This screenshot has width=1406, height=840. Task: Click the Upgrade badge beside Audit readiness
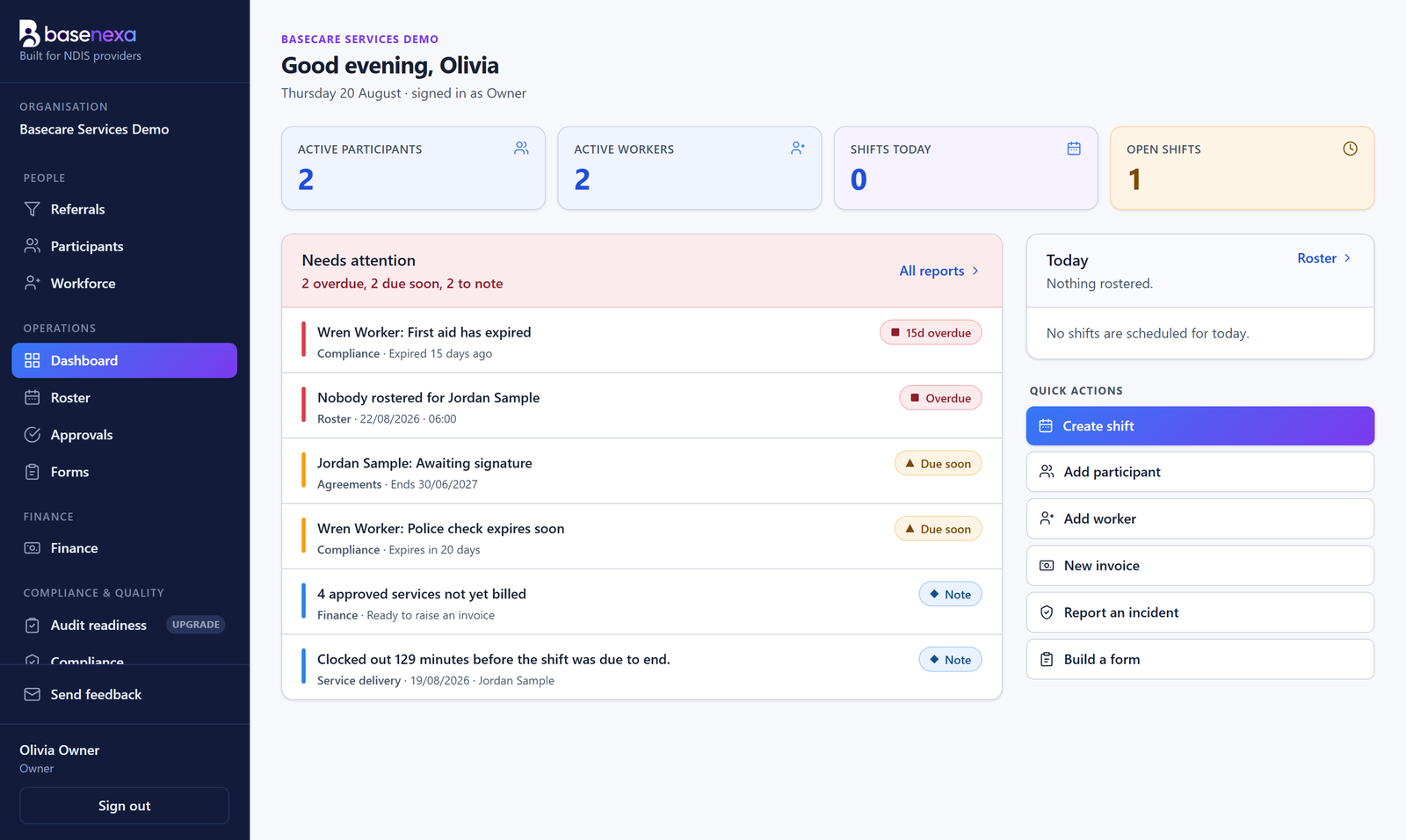(196, 625)
